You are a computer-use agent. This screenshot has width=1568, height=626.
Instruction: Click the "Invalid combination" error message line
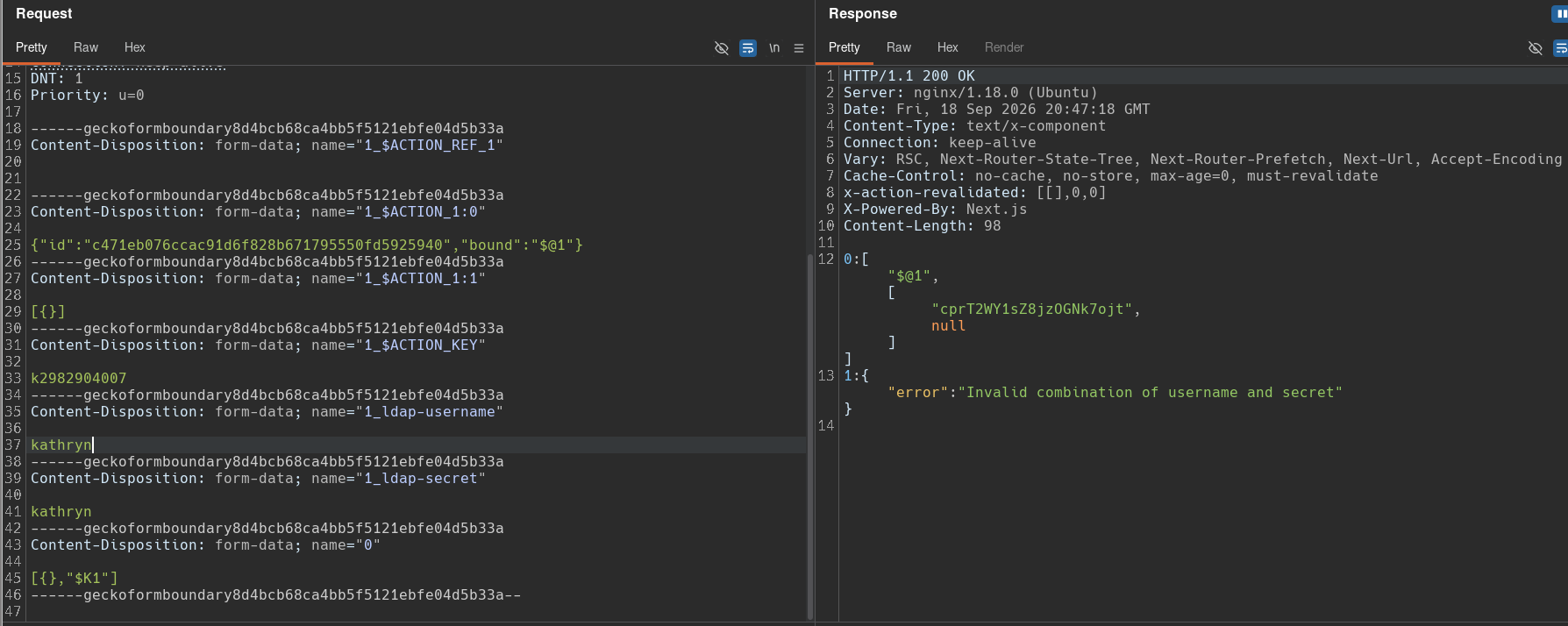click(1115, 393)
